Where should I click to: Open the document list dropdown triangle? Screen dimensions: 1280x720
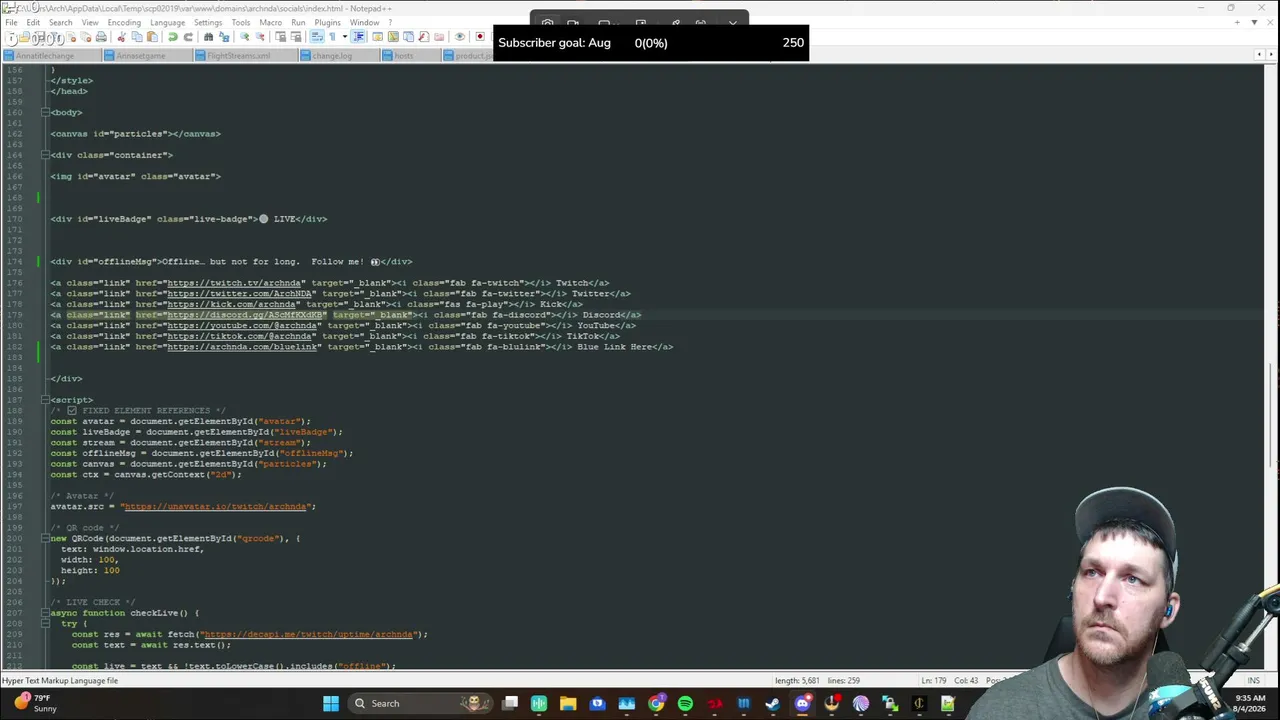pos(1254,22)
